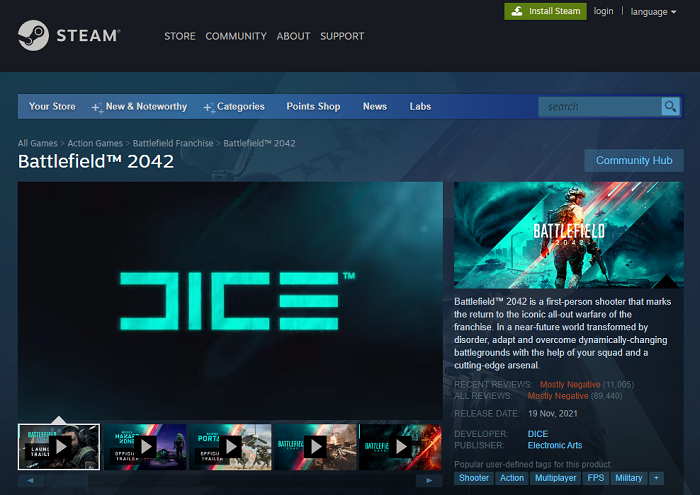Click the Install Steam download button

pos(545,11)
